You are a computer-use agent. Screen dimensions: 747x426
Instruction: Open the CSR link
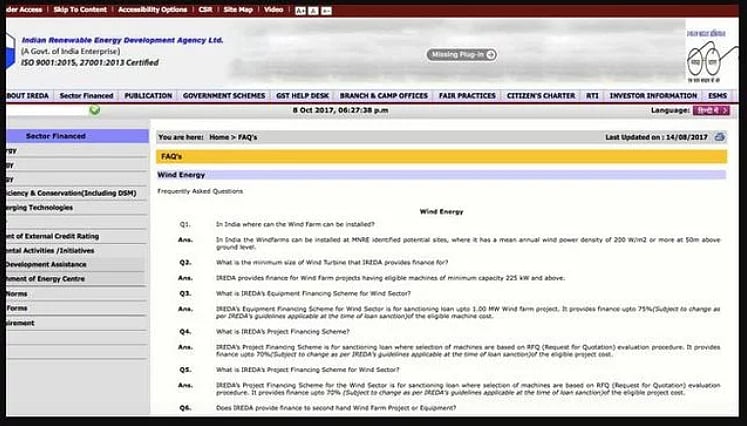tap(205, 10)
